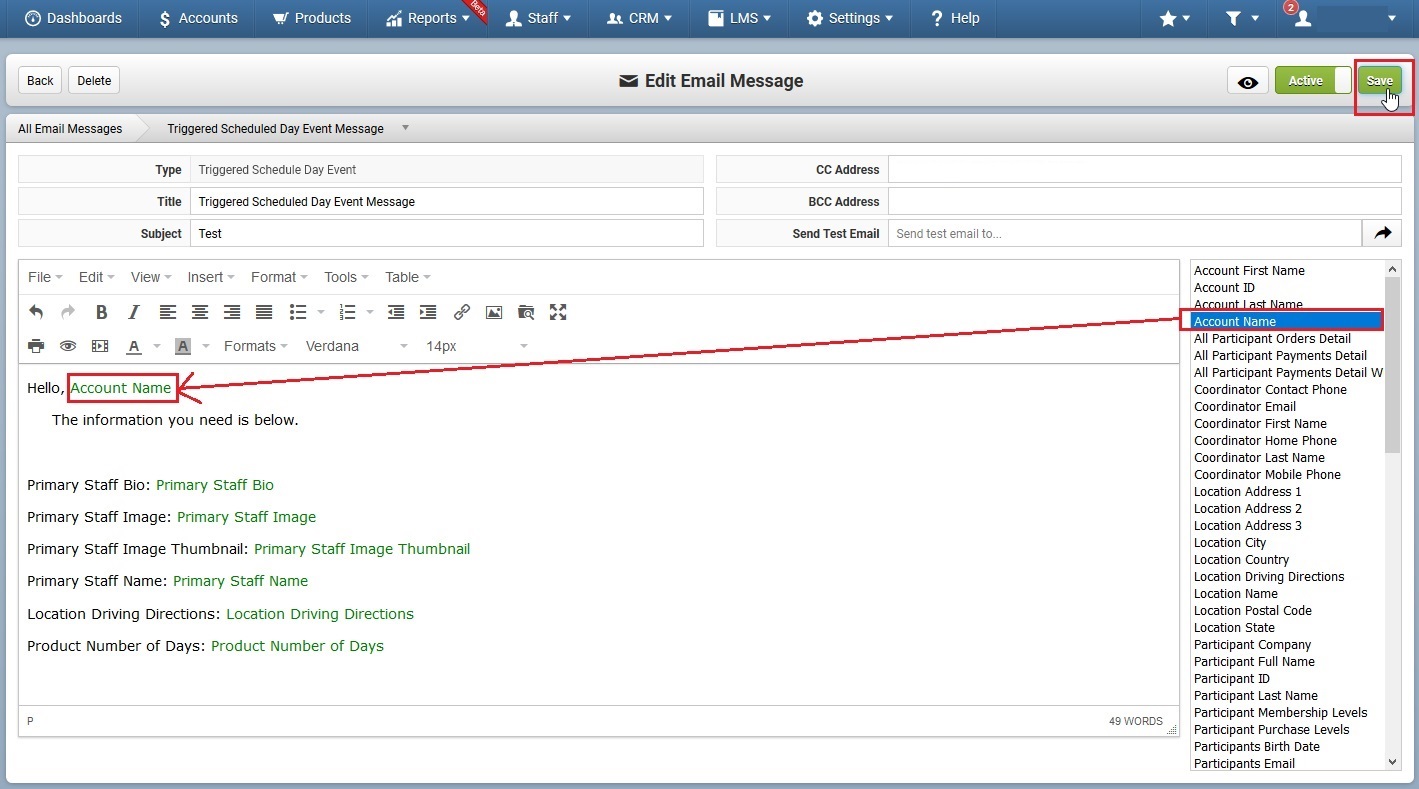Viewport: 1419px width, 789px height.
Task: Click the Save button
Action: [1380, 81]
